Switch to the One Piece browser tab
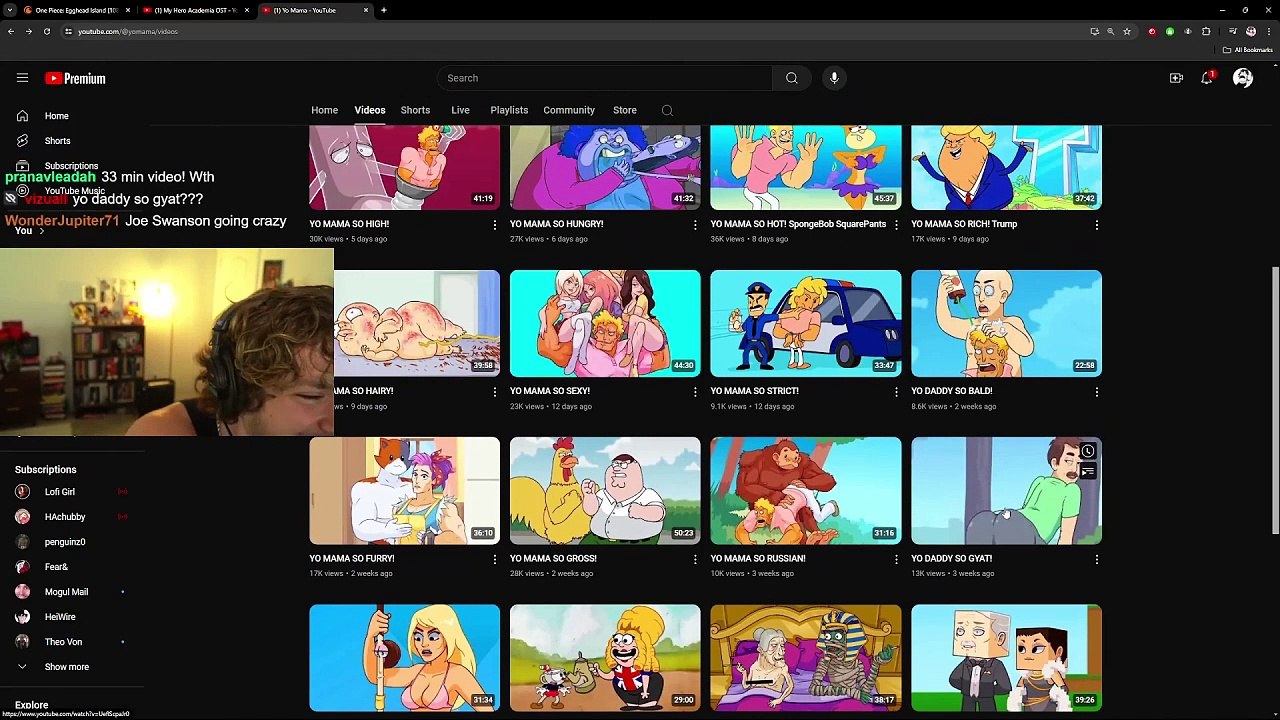 coord(78,10)
